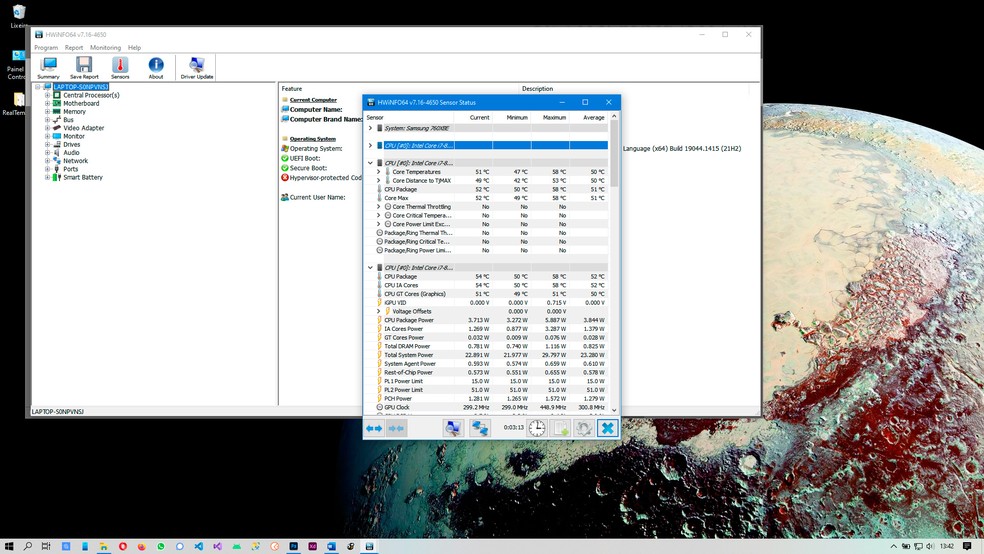Click the blue X close sensors button
Viewport: 984px width, 554px height.
click(x=607, y=428)
